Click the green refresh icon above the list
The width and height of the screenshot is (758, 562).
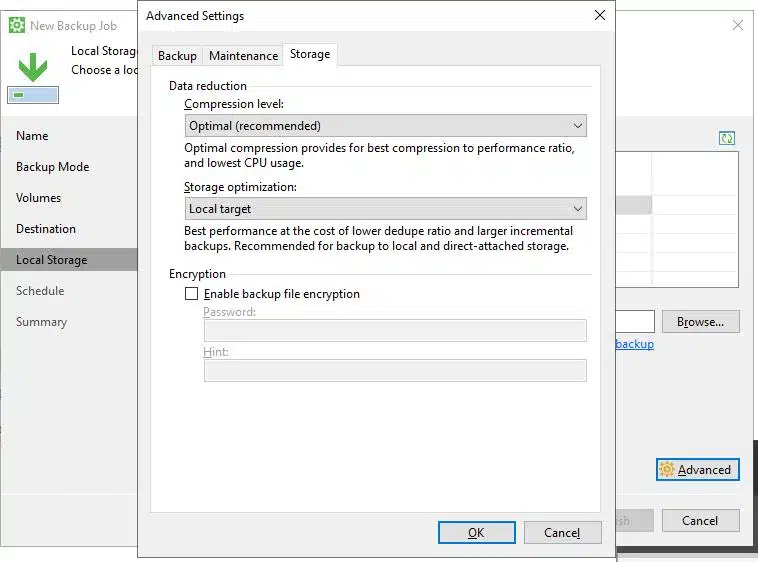point(727,138)
